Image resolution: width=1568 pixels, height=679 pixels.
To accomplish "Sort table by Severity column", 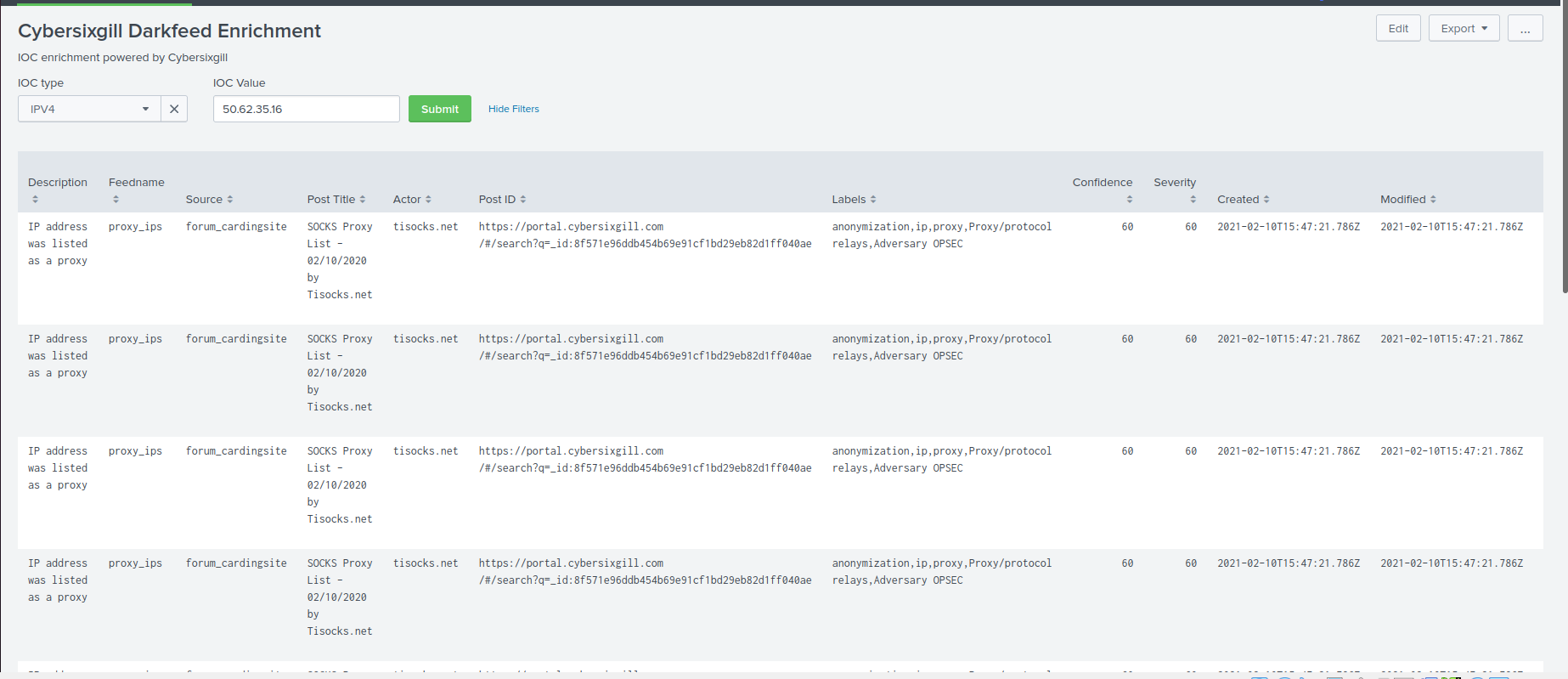I will coord(1175,190).
